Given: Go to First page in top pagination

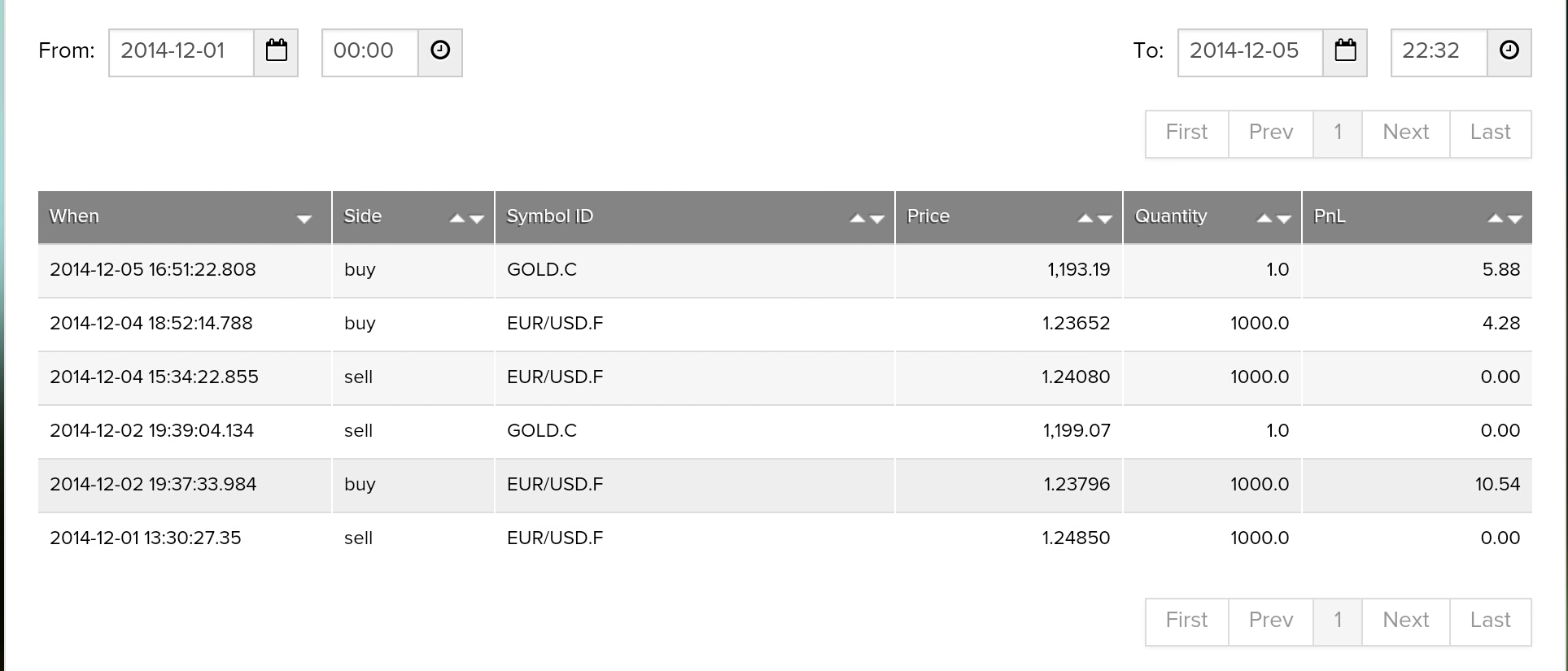Looking at the screenshot, I should click(1186, 133).
